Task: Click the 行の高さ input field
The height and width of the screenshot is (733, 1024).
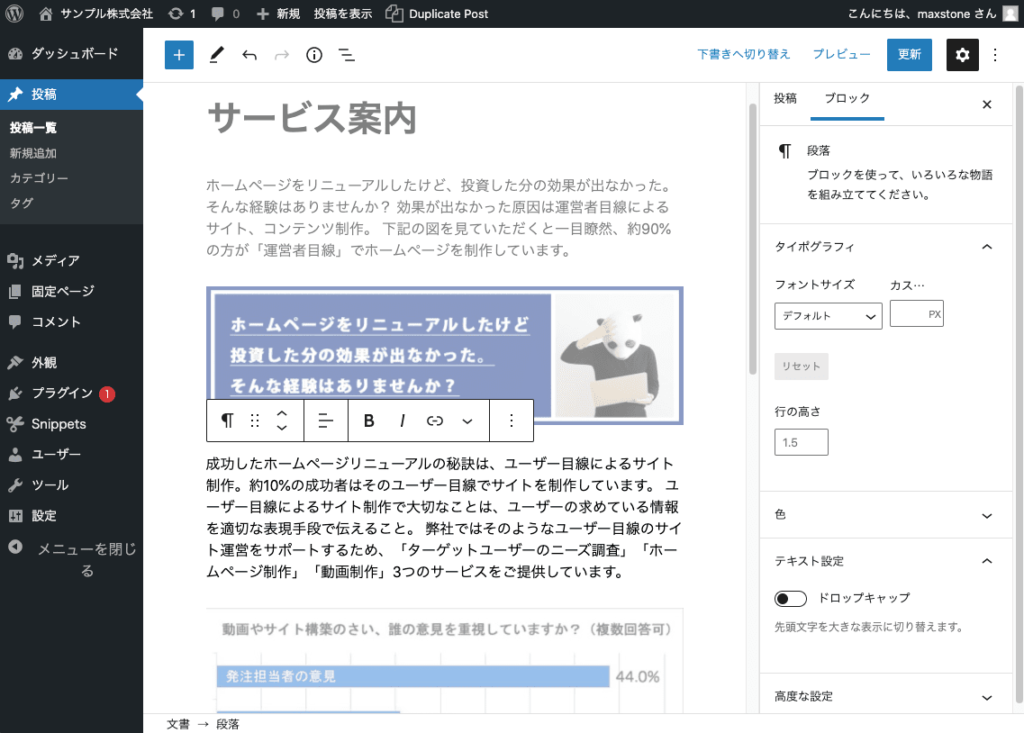Action: [801, 441]
